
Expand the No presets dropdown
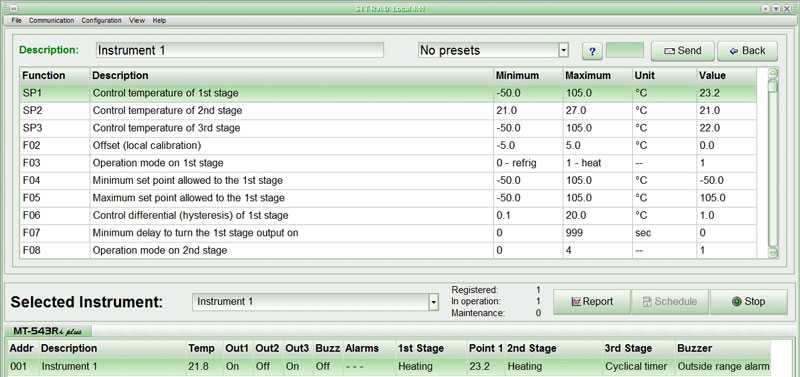click(x=564, y=51)
